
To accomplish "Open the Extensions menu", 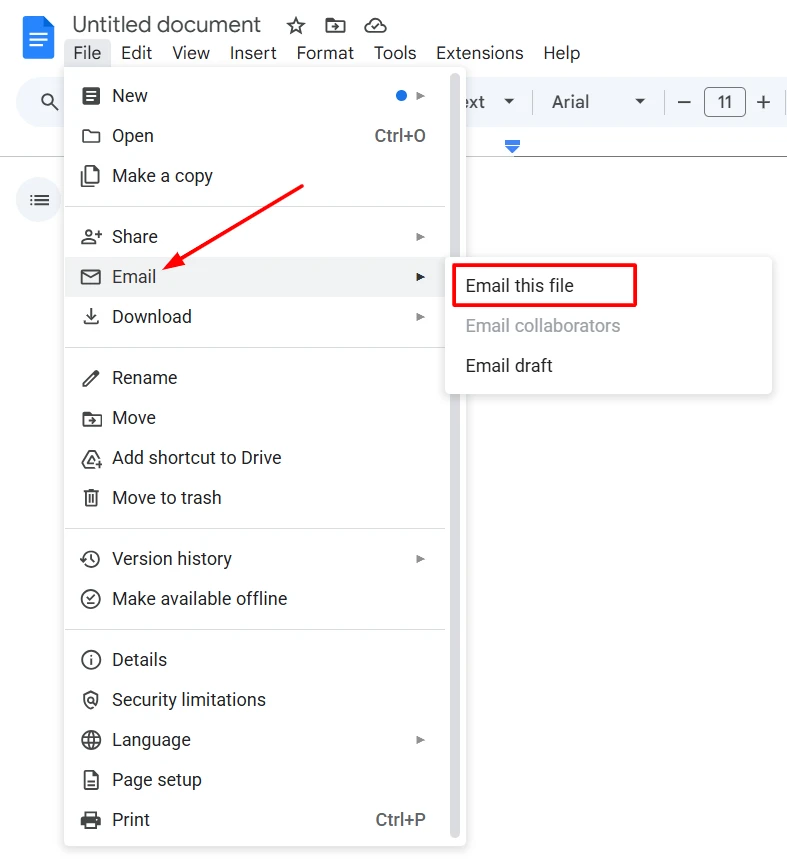I will click(x=479, y=53).
